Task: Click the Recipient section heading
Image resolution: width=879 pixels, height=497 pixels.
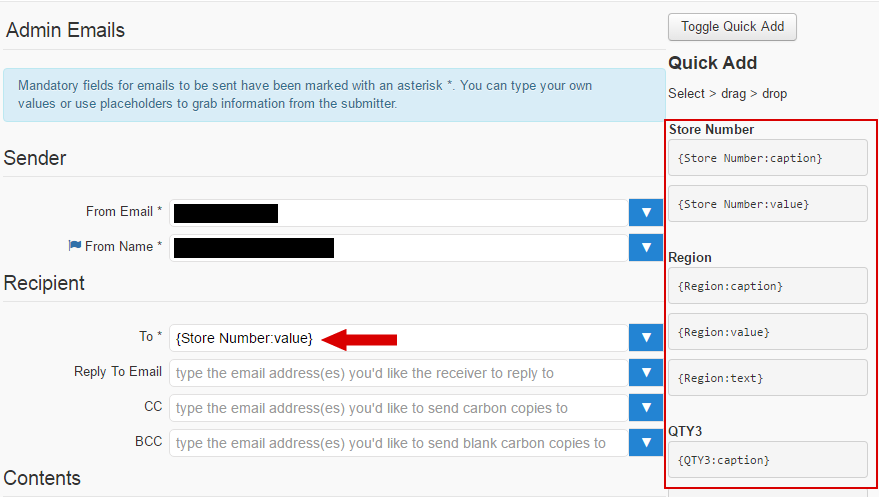Action: 44,283
